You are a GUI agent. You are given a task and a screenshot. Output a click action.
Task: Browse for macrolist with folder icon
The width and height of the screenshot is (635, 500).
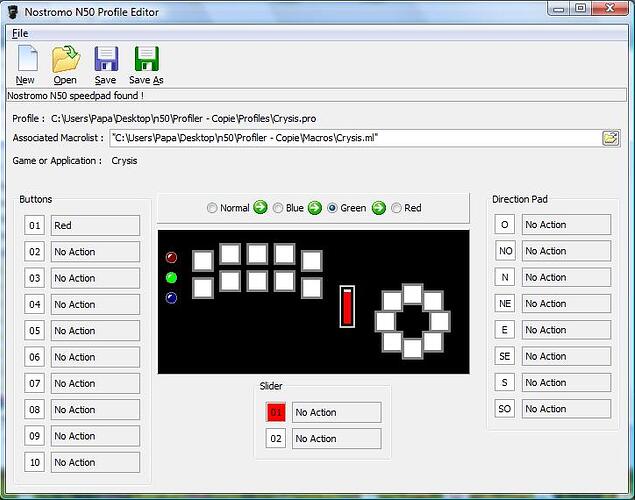pos(610,138)
